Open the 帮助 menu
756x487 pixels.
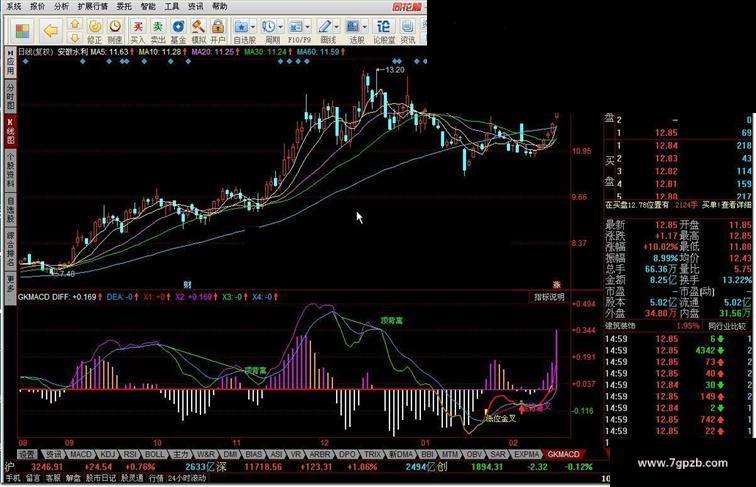click(219, 6)
